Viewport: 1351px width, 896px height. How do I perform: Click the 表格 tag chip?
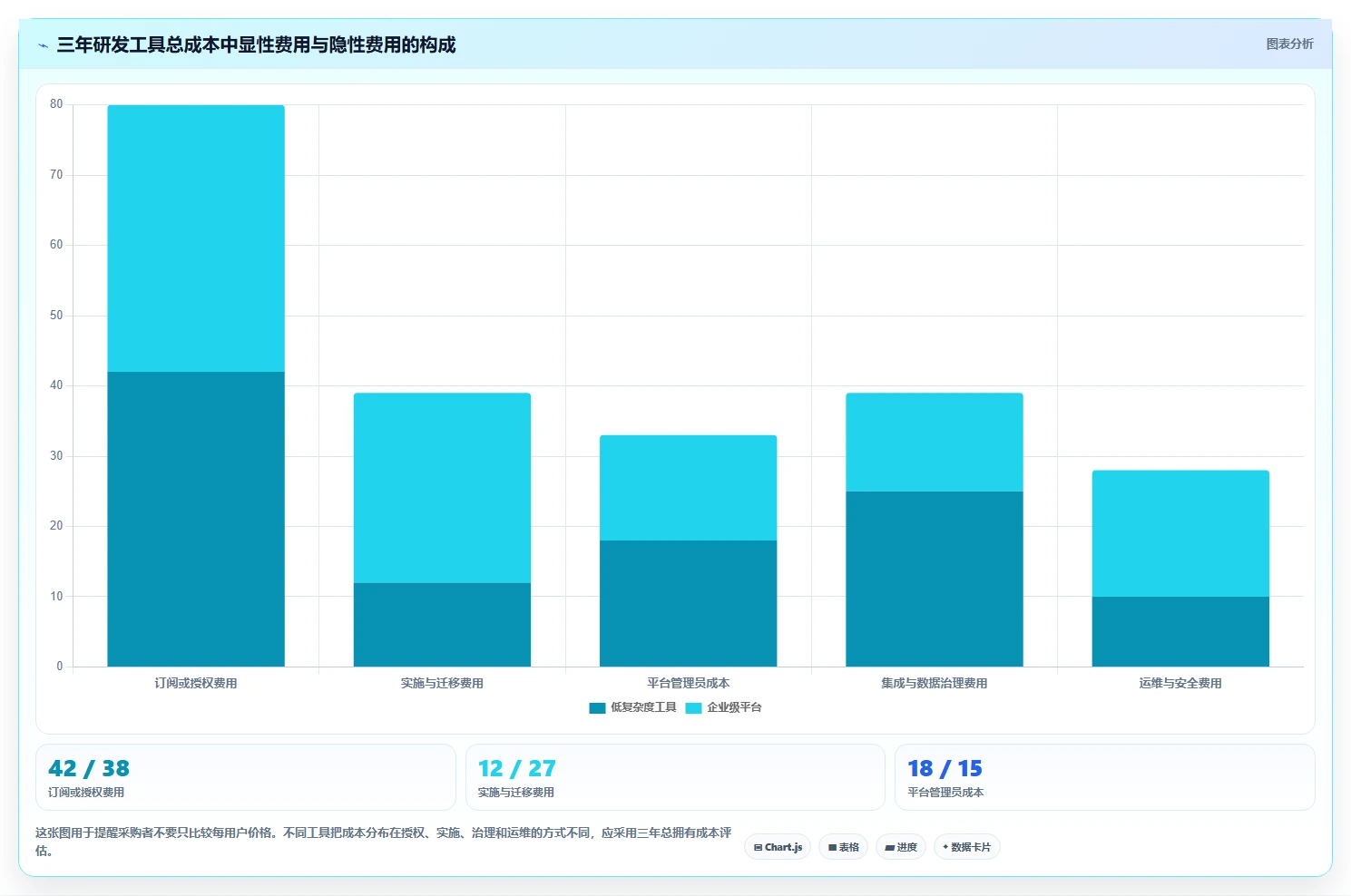(x=843, y=847)
